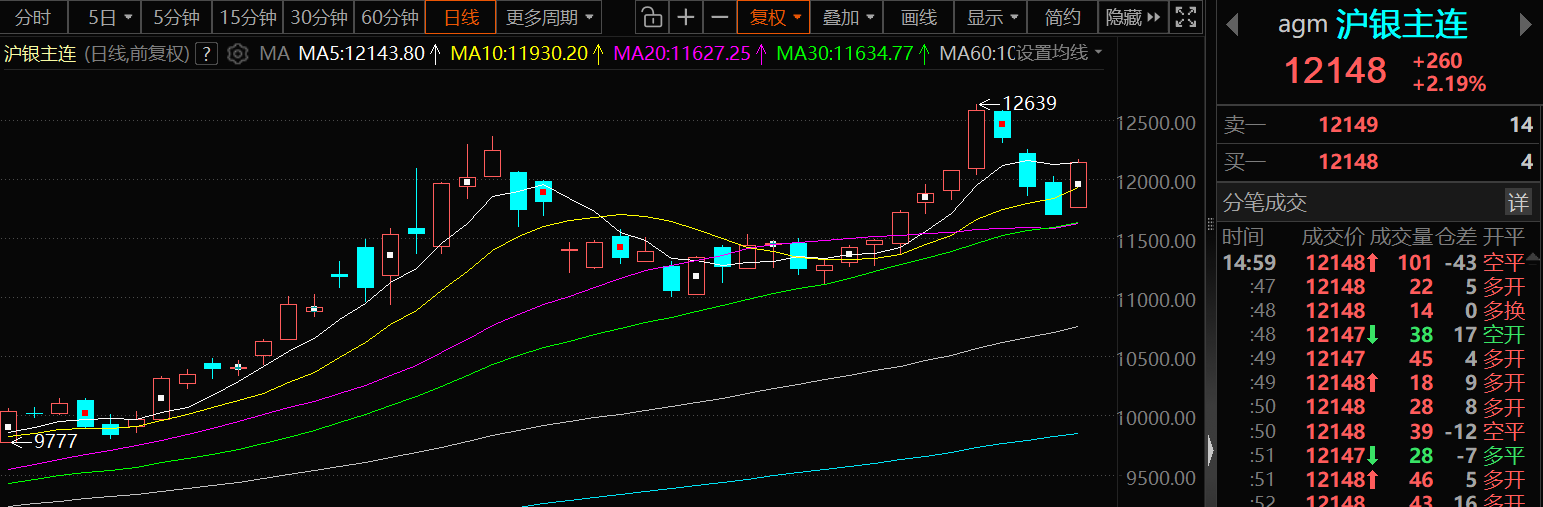
Task: Go to previous contract with left arrow
Action: (1232, 23)
